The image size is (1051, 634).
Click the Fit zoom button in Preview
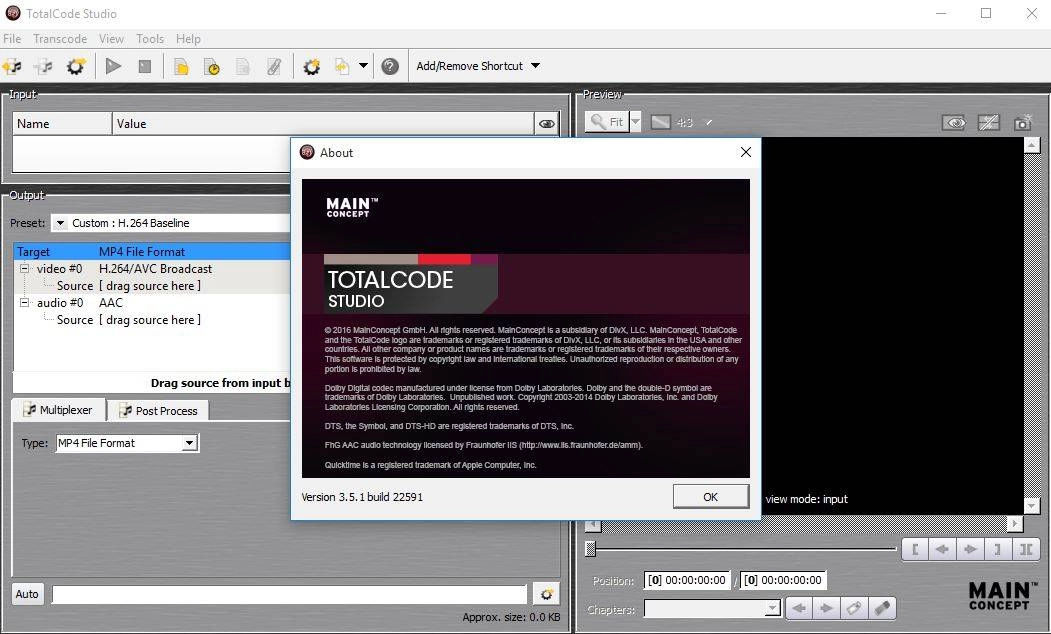(x=607, y=122)
